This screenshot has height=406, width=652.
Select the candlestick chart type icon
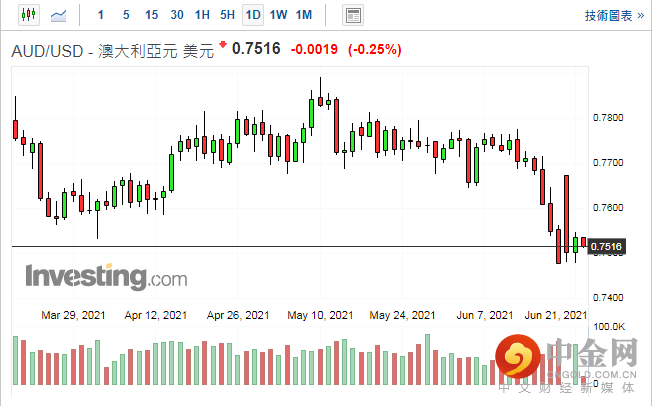coord(29,15)
